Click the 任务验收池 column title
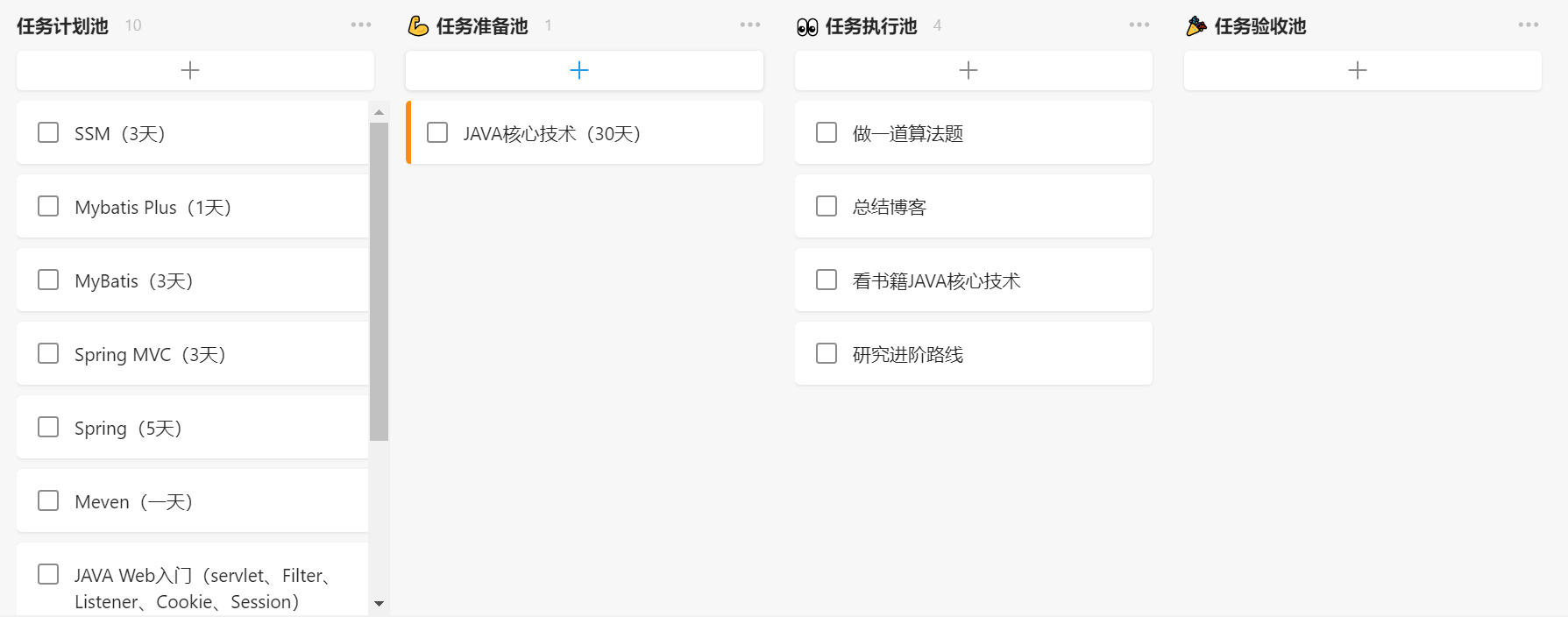Screen dimensions: 1568x617 point(1260,26)
